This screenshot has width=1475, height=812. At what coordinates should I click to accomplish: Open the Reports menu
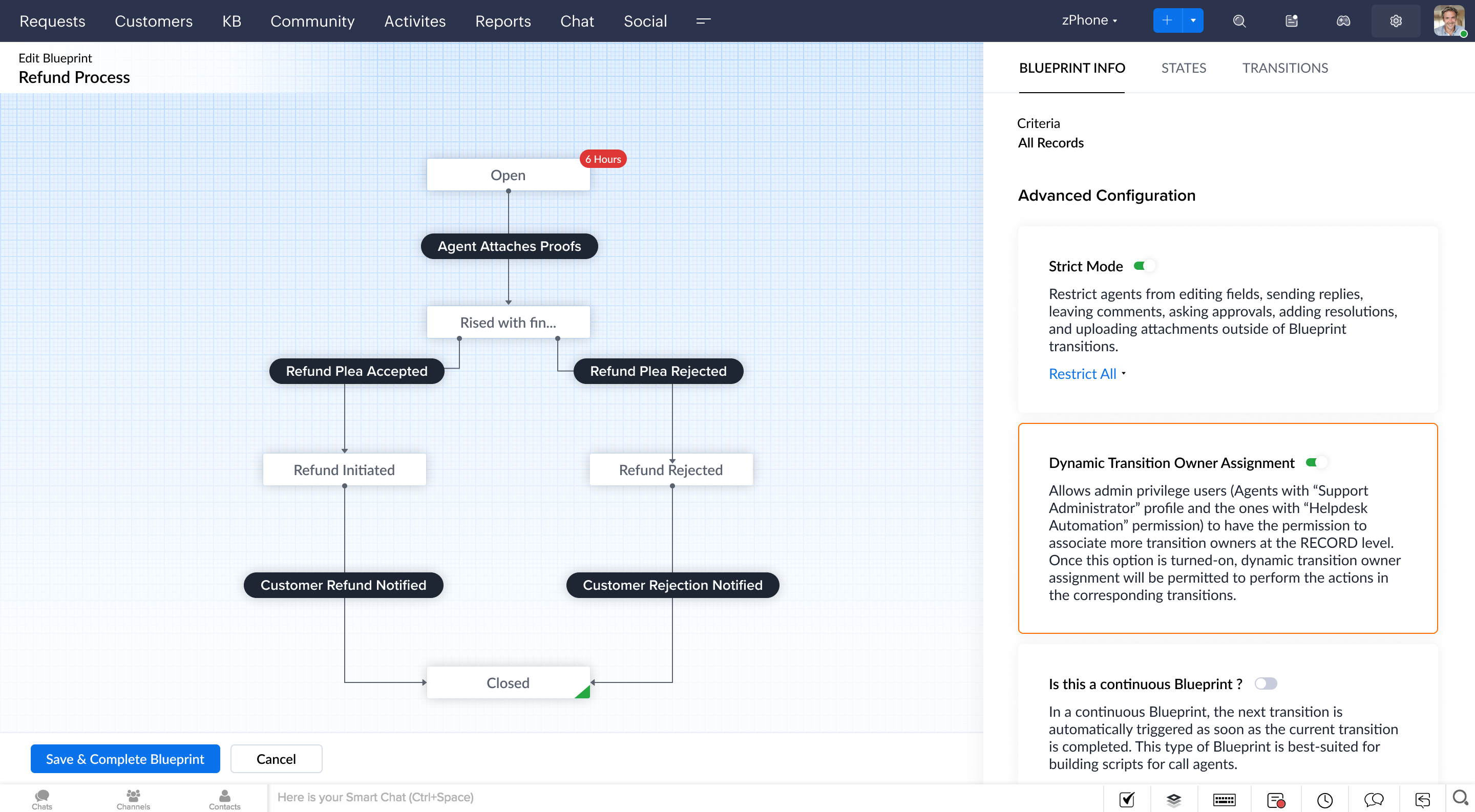click(503, 21)
